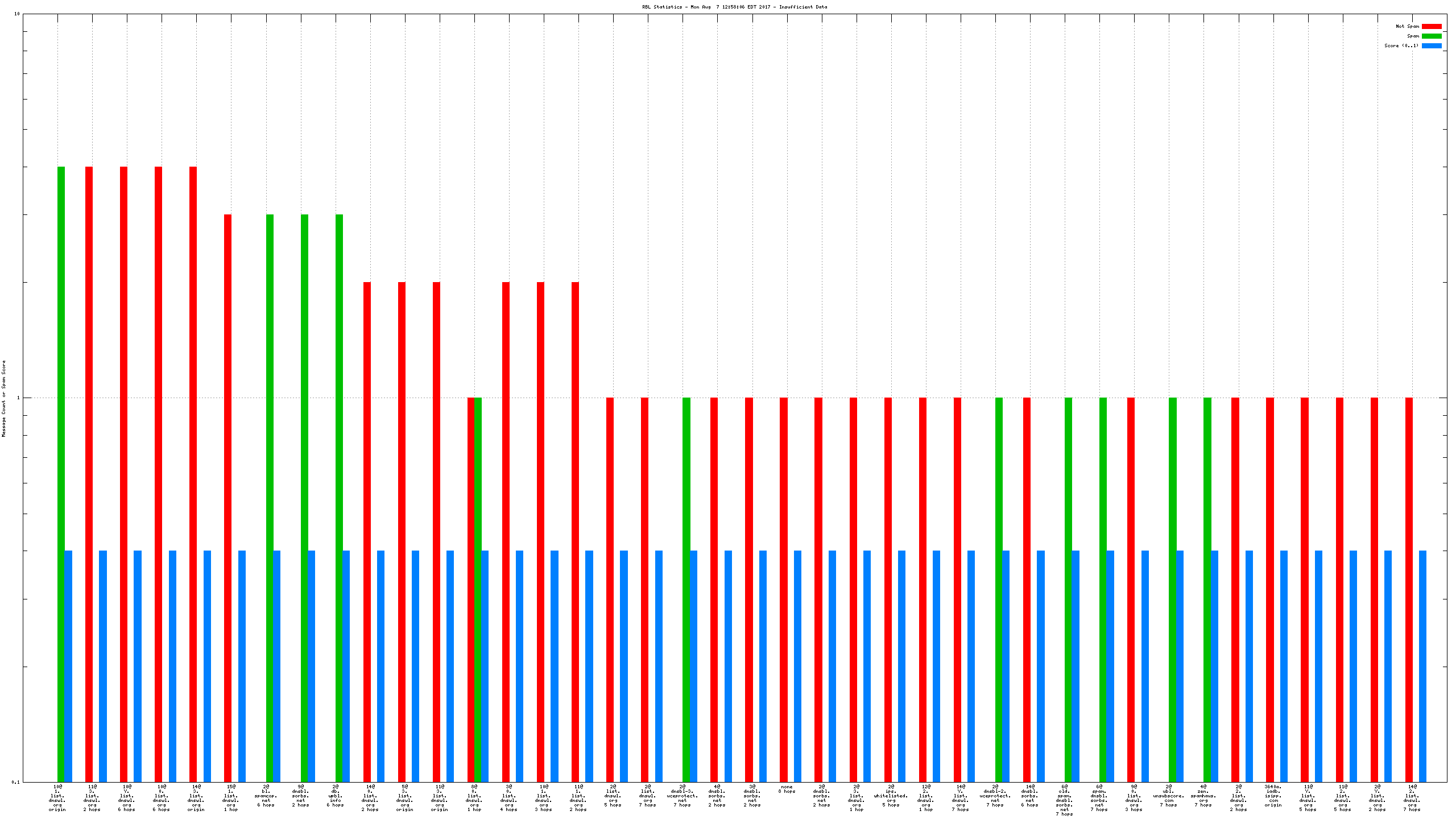Screen dimensions: 1456x819
Task: Click the blue Score legend swatch
Action: (1431, 45)
